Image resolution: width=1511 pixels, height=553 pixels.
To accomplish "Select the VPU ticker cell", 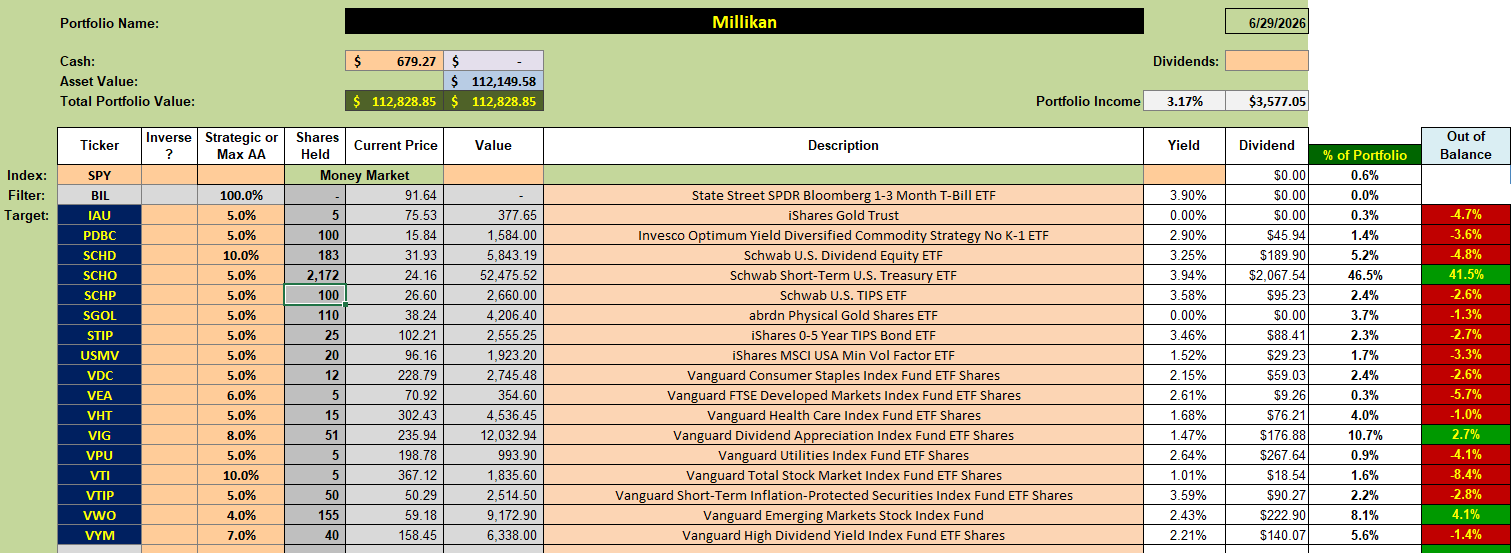I will tap(99, 455).
